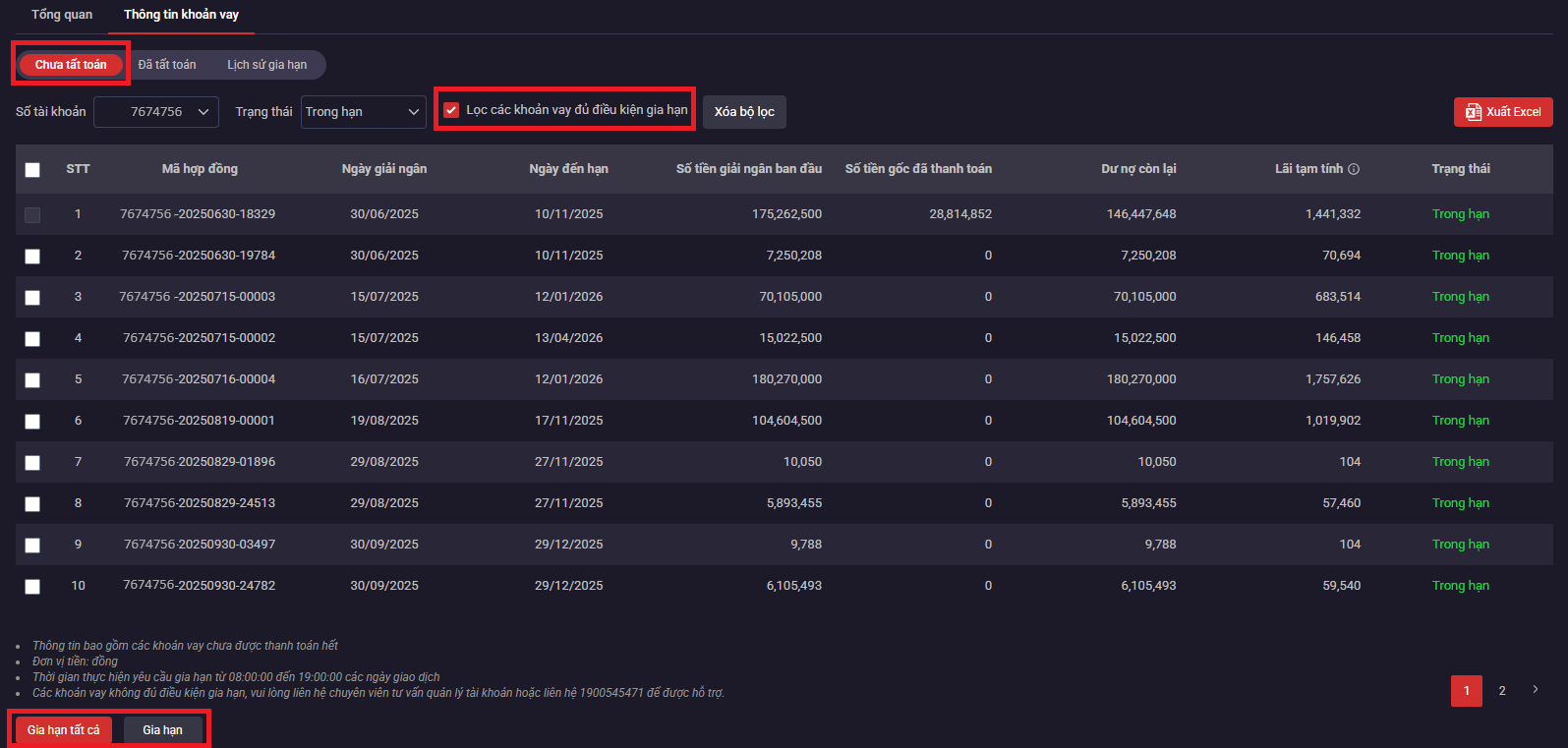Click the Xuất Excel button label
The image size is (1568, 748).
click(1514, 112)
